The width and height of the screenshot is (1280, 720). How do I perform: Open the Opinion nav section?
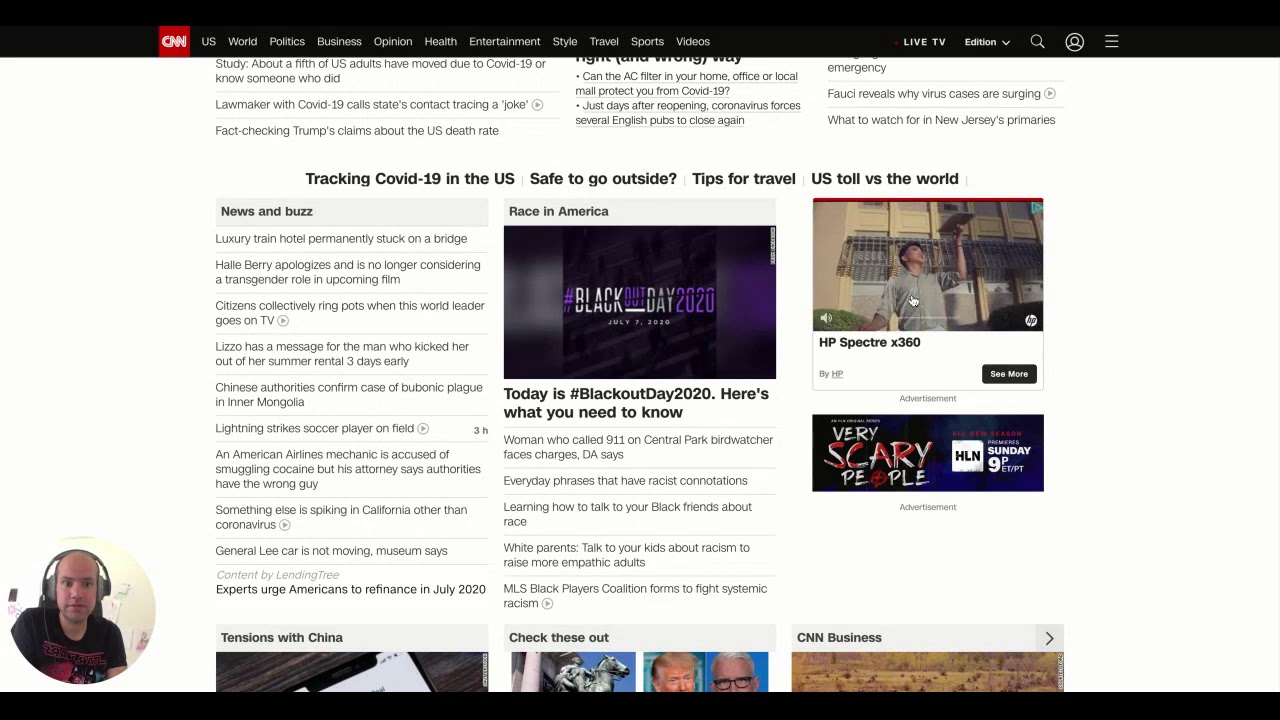[x=393, y=42]
